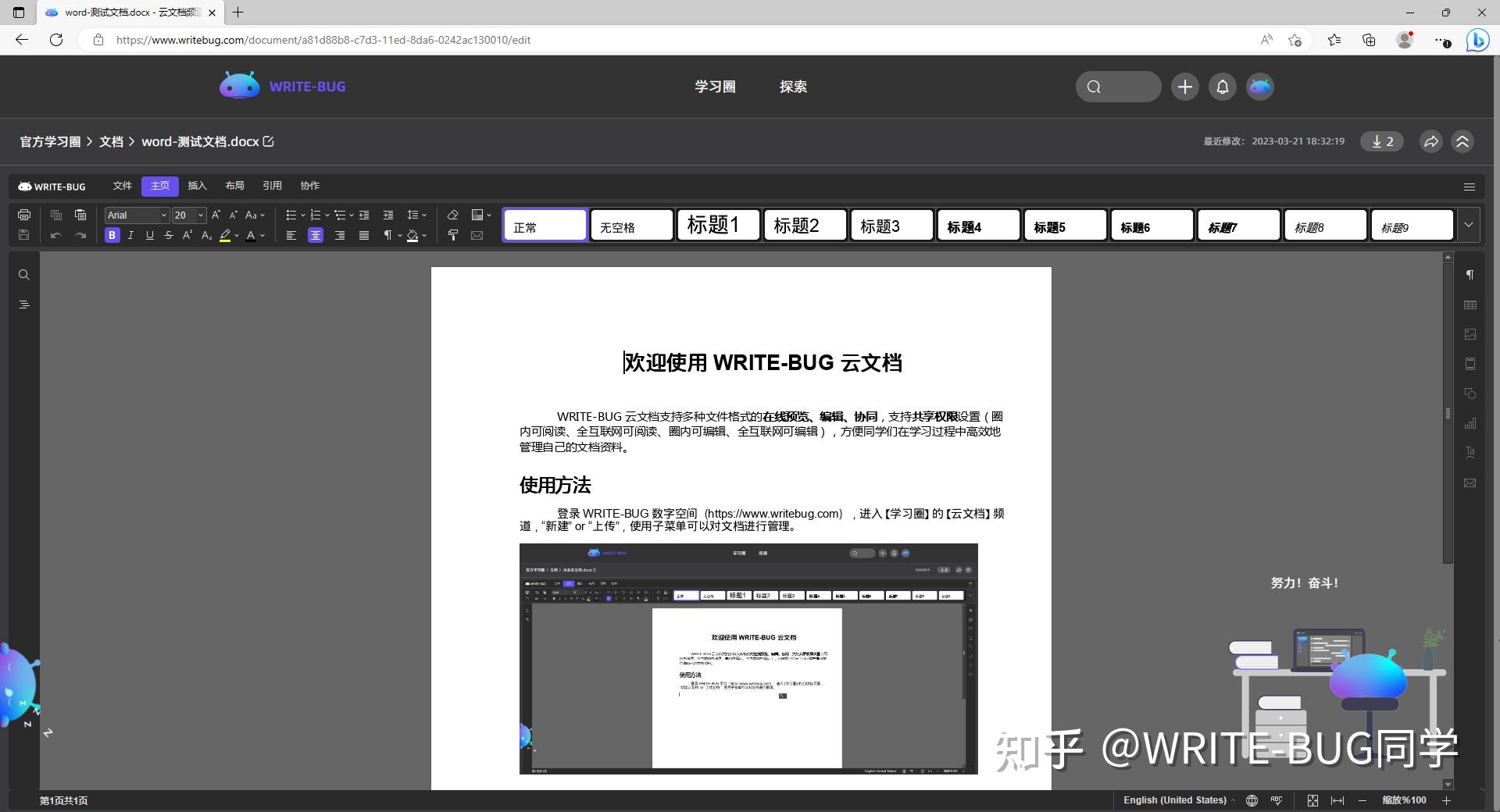Viewport: 1500px width, 812px height.
Task: Open the print dialog
Action: click(x=24, y=215)
